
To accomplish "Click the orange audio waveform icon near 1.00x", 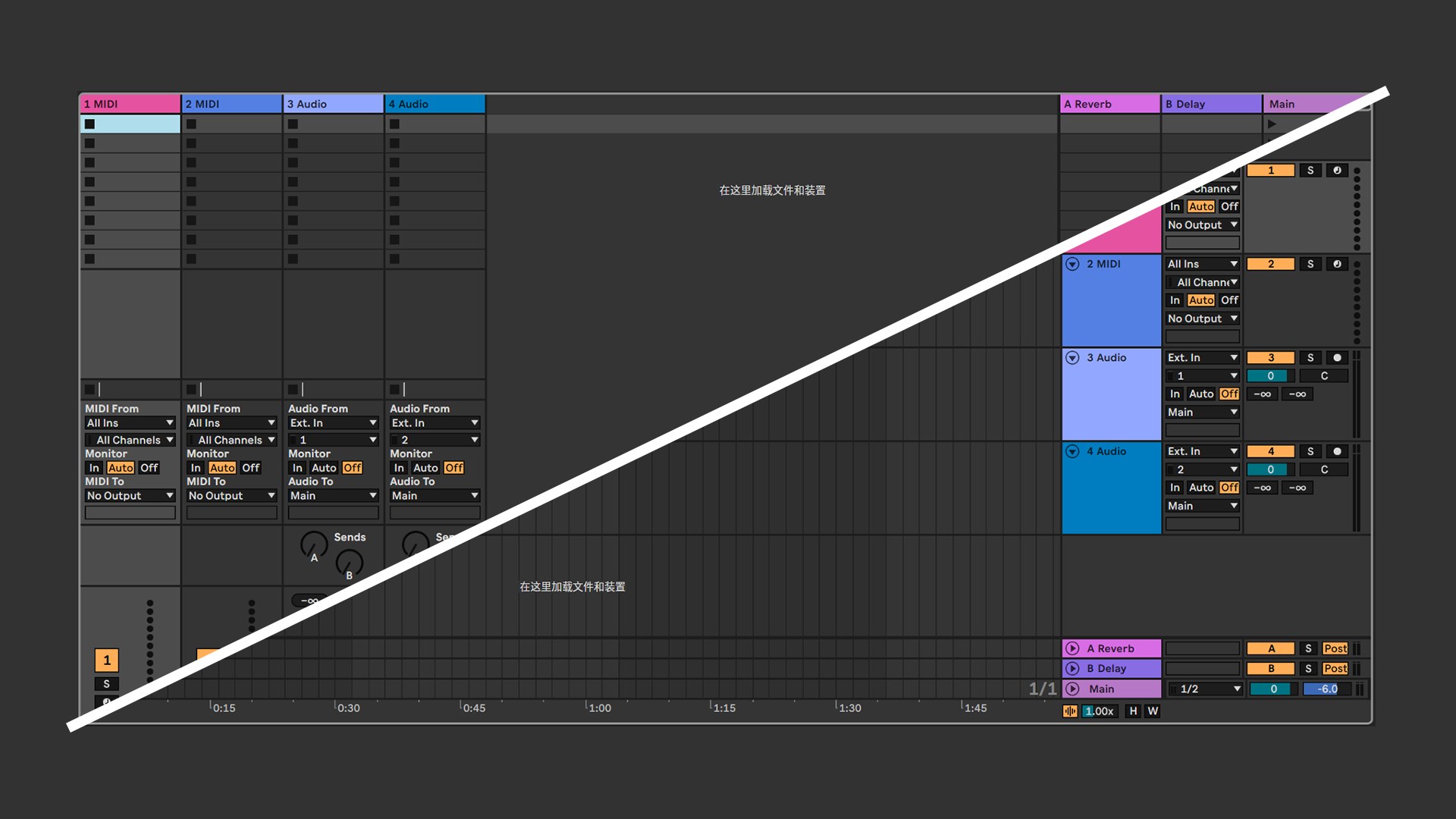I will (x=1069, y=711).
